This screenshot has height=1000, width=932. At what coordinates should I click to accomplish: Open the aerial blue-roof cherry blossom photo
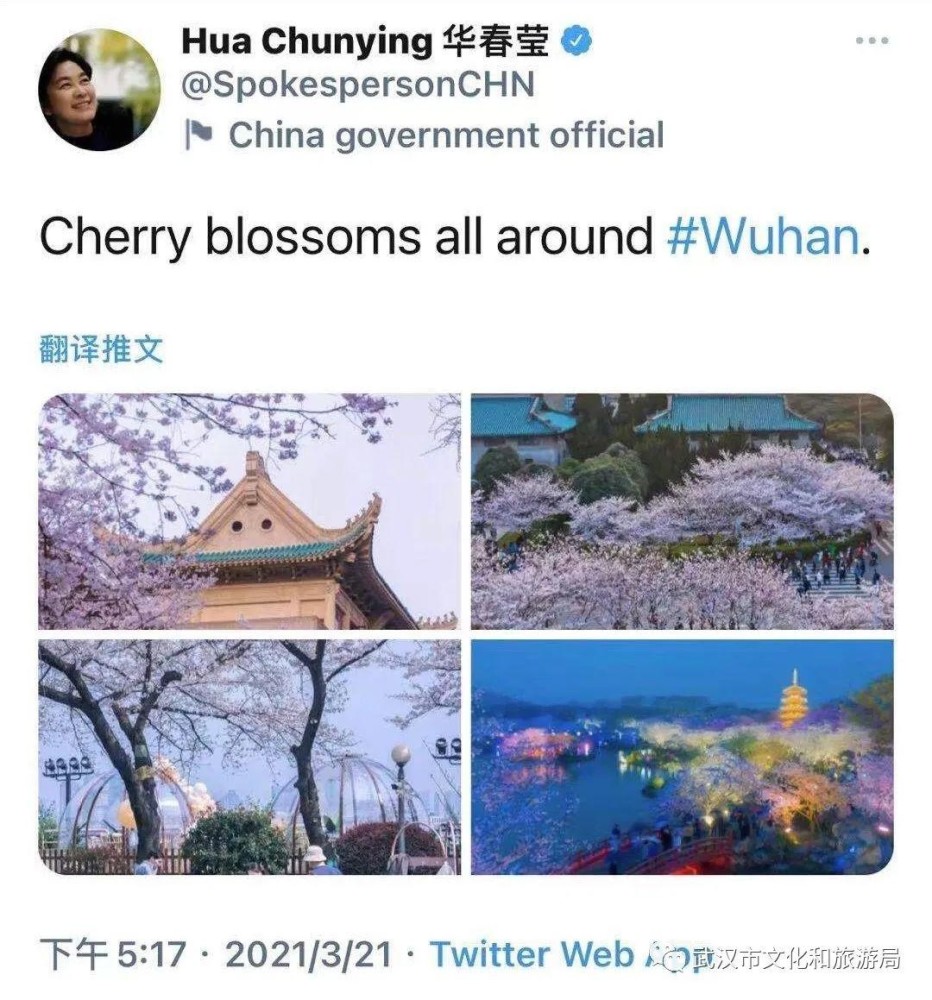click(x=682, y=511)
